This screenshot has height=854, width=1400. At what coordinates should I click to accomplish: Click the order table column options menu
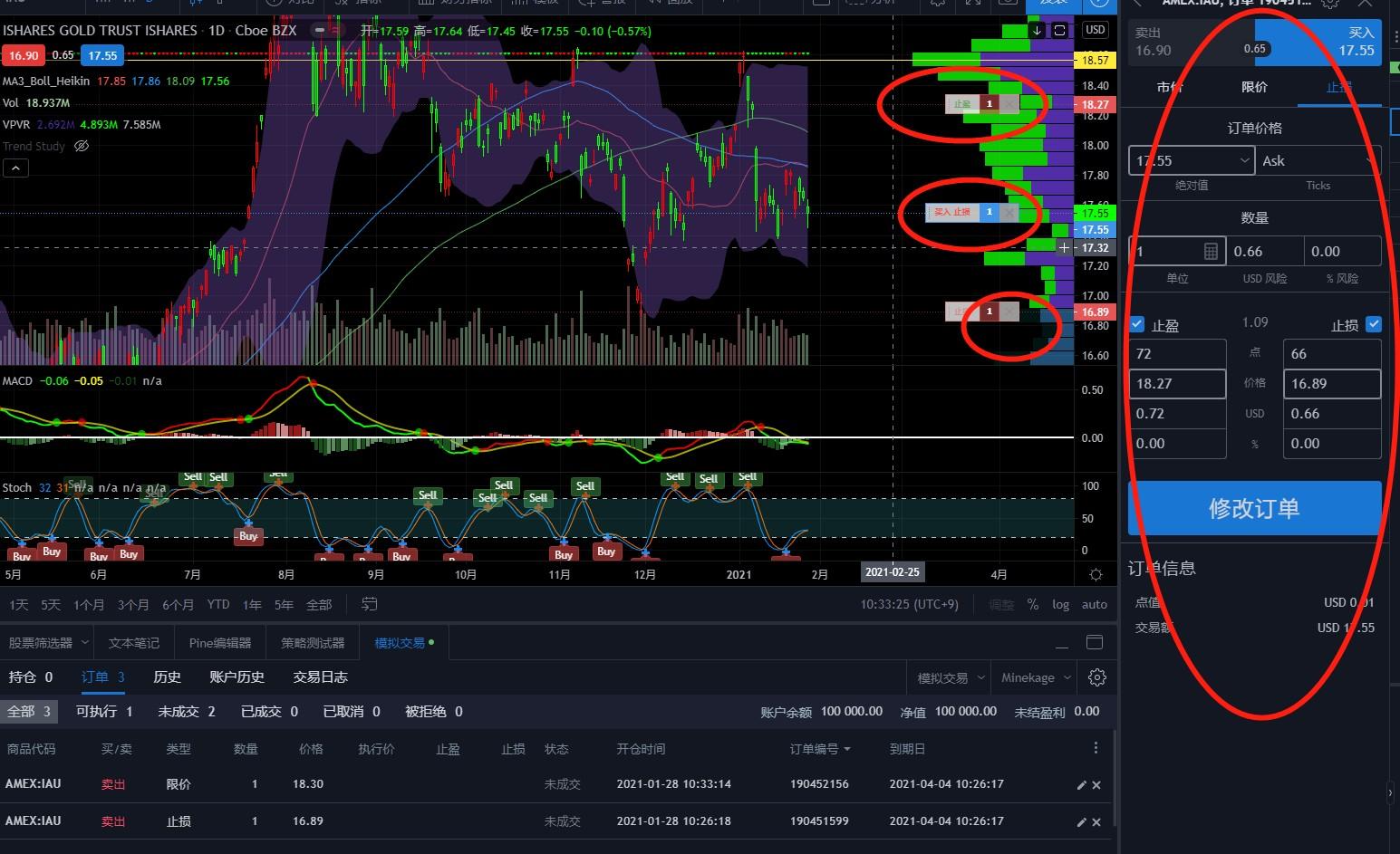click(x=1096, y=748)
